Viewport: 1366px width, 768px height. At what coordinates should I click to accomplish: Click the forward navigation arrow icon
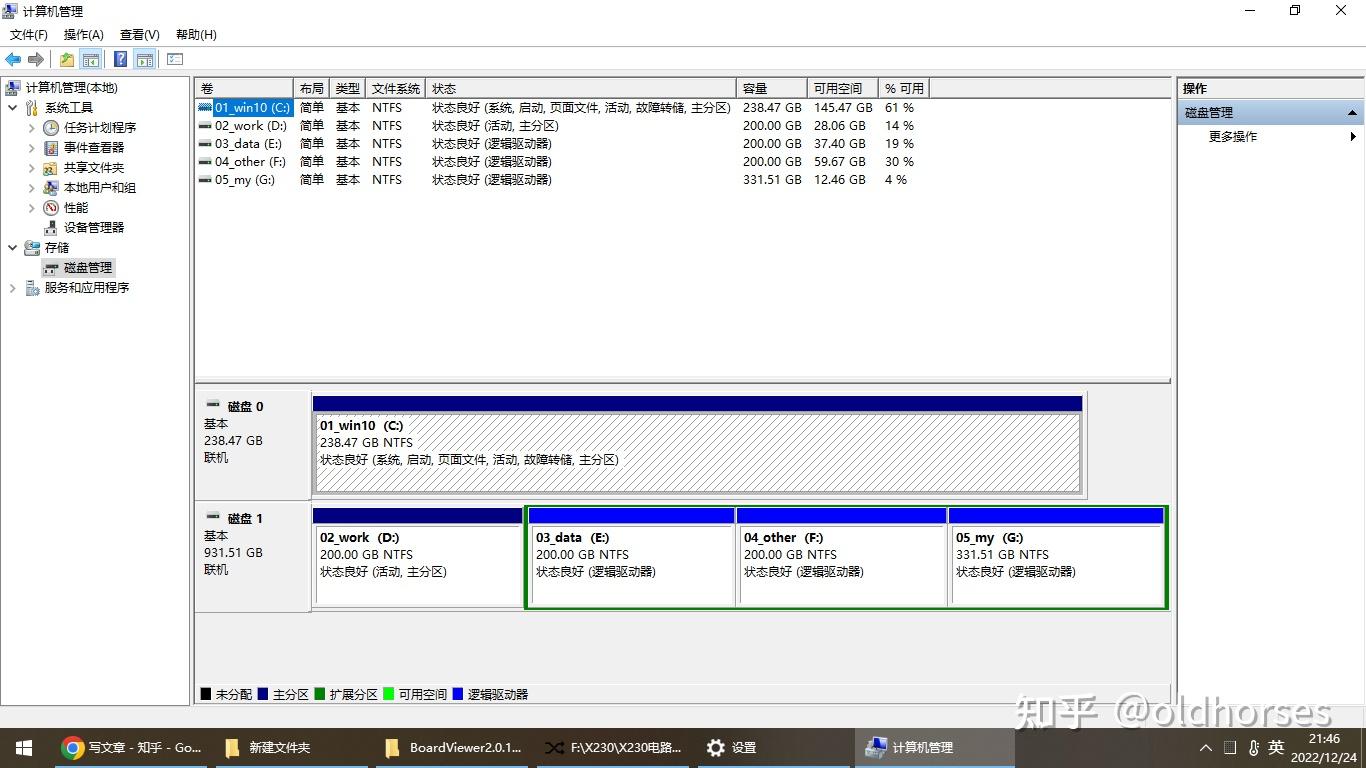point(37,59)
